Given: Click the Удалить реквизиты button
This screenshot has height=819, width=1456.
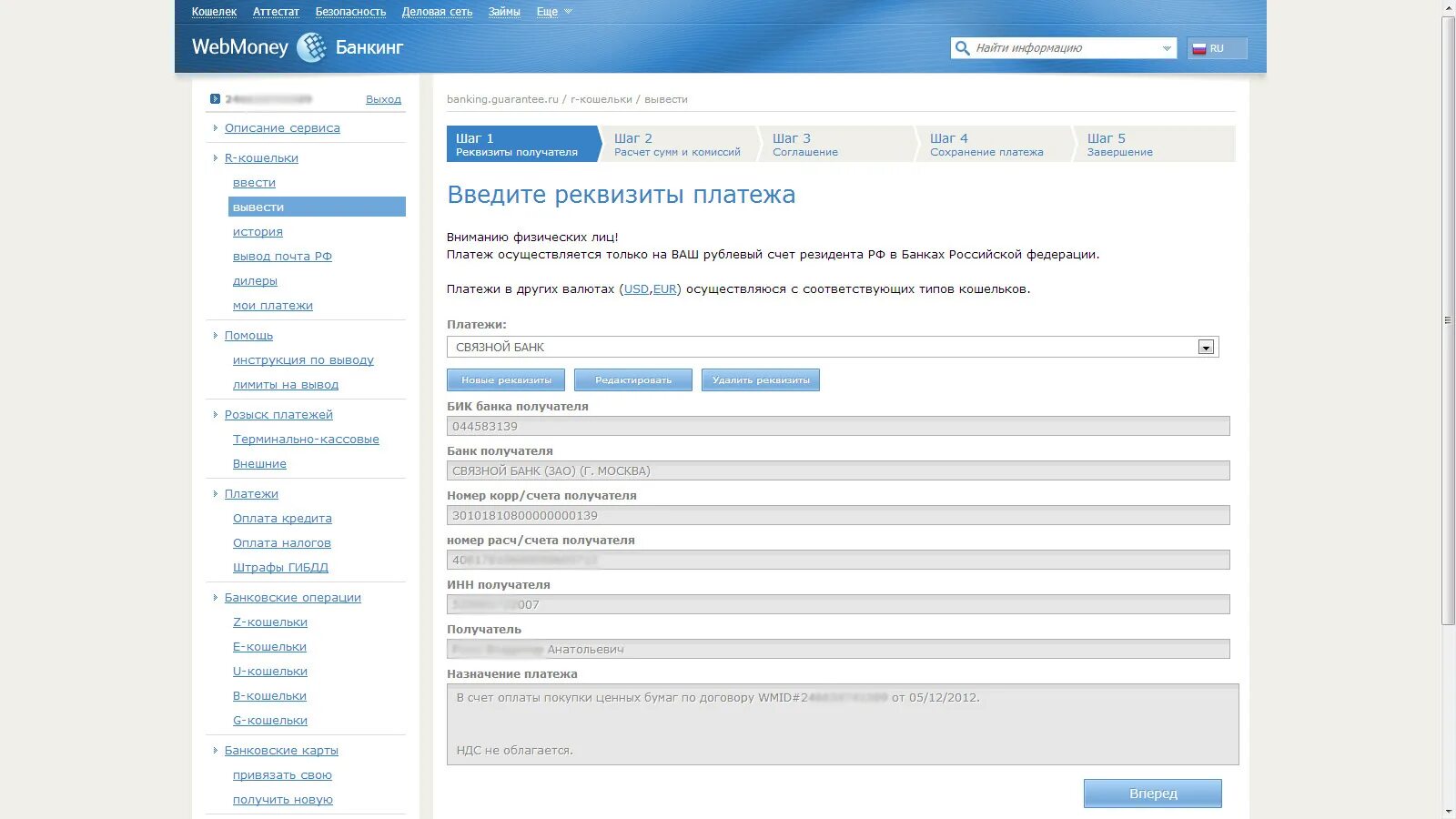Looking at the screenshot, I should click(761, 379).
